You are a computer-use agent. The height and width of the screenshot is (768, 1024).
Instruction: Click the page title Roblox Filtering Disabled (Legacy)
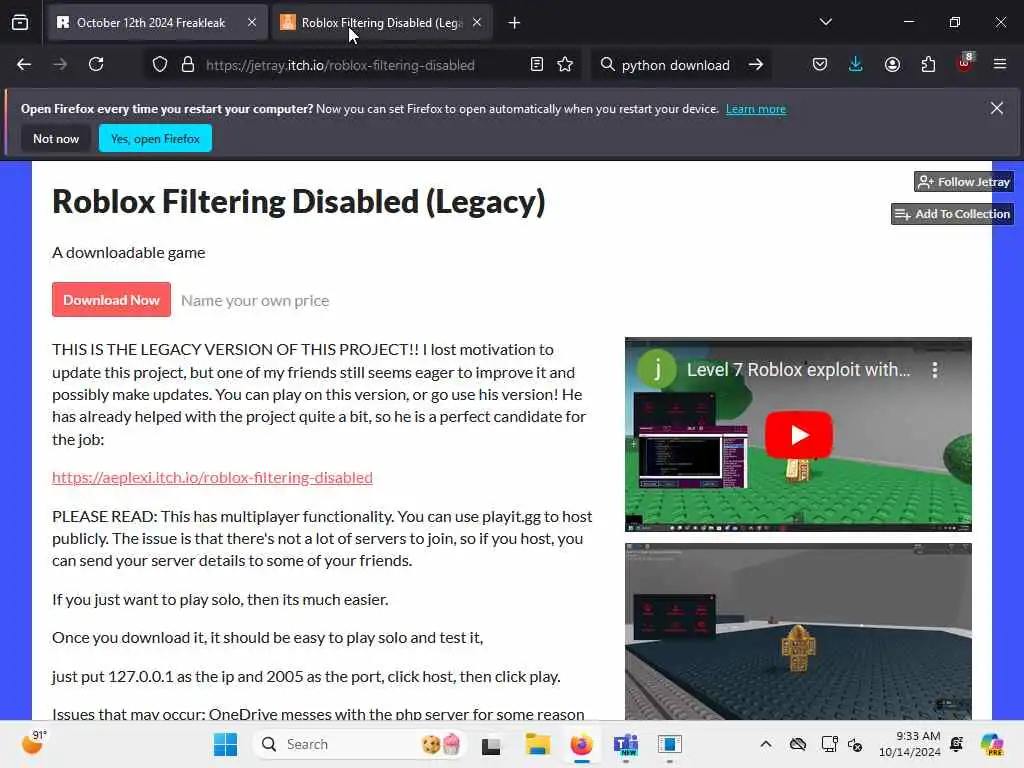pyautogui.click(x=298, y=202)
